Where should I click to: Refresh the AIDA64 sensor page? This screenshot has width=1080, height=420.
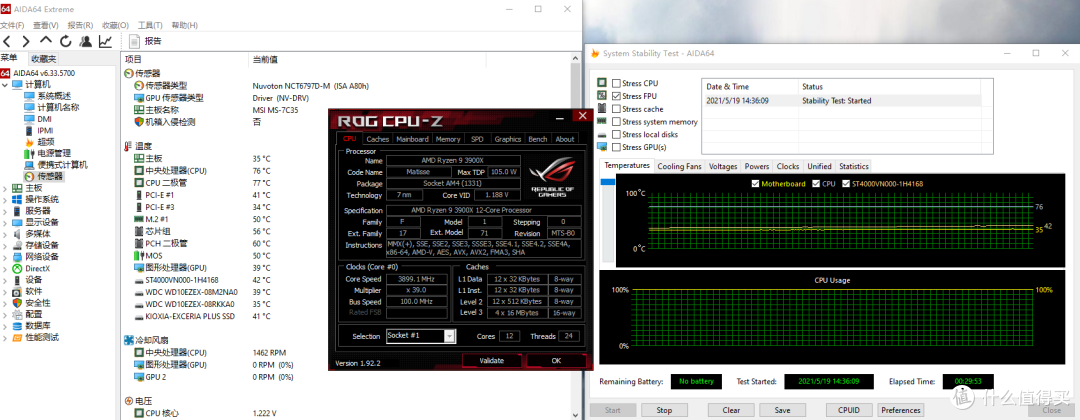[x=65, y=41]
